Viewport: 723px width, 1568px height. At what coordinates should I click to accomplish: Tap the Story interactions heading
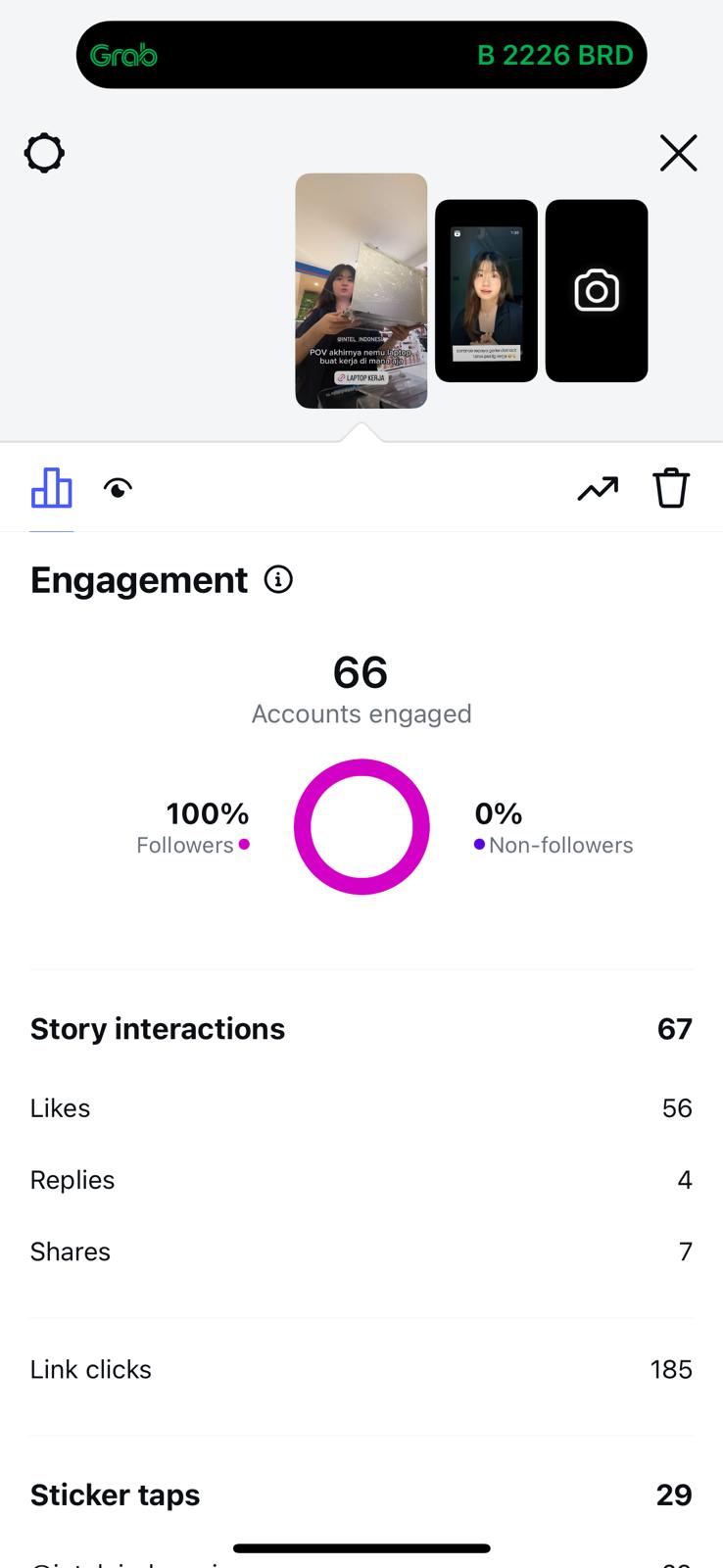point(158,1029)
